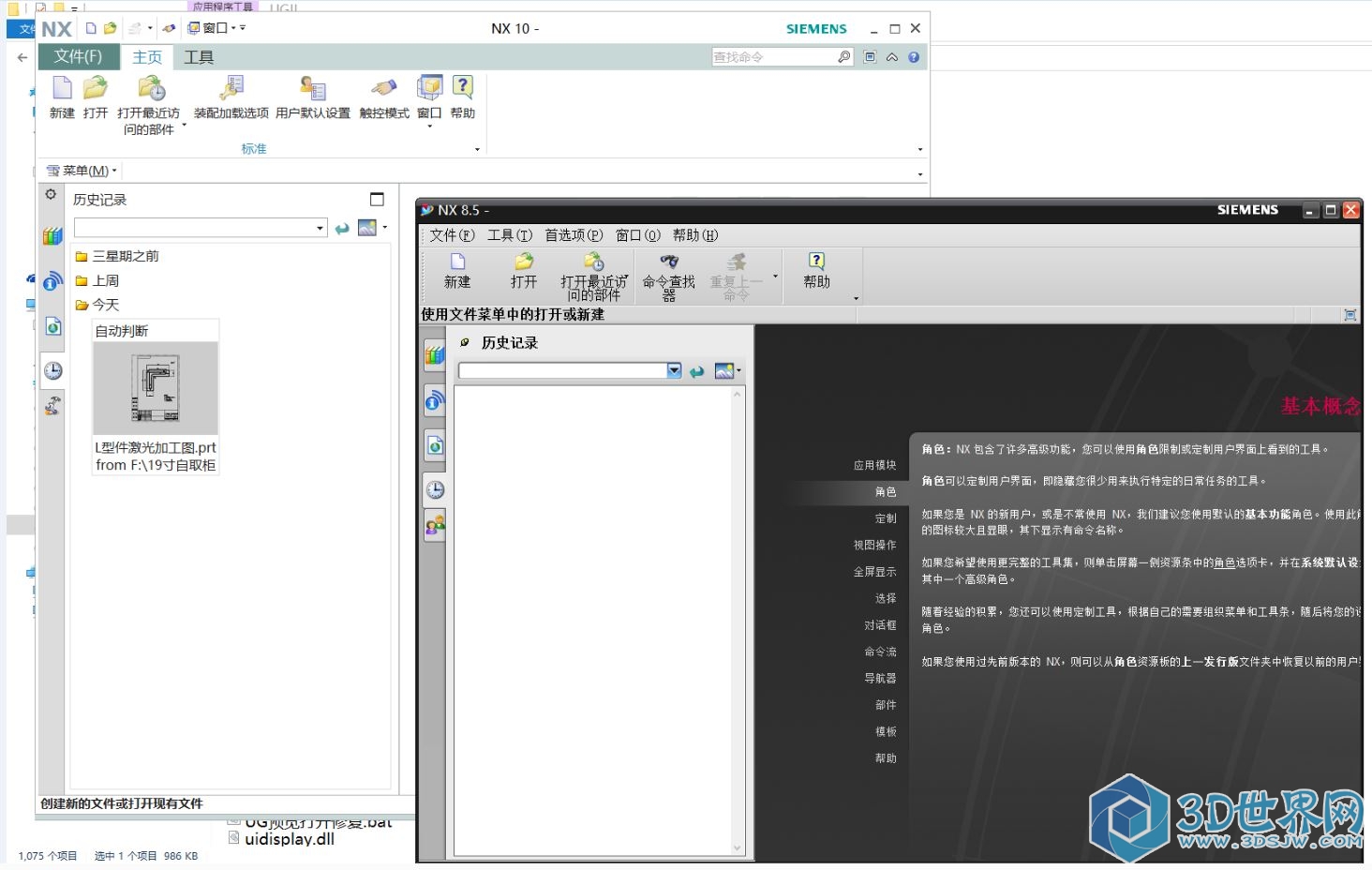Click green refresh arrow in NX 8.5 history panel
This screenshot has width=1372, height=870.
(x=696, y=371)
